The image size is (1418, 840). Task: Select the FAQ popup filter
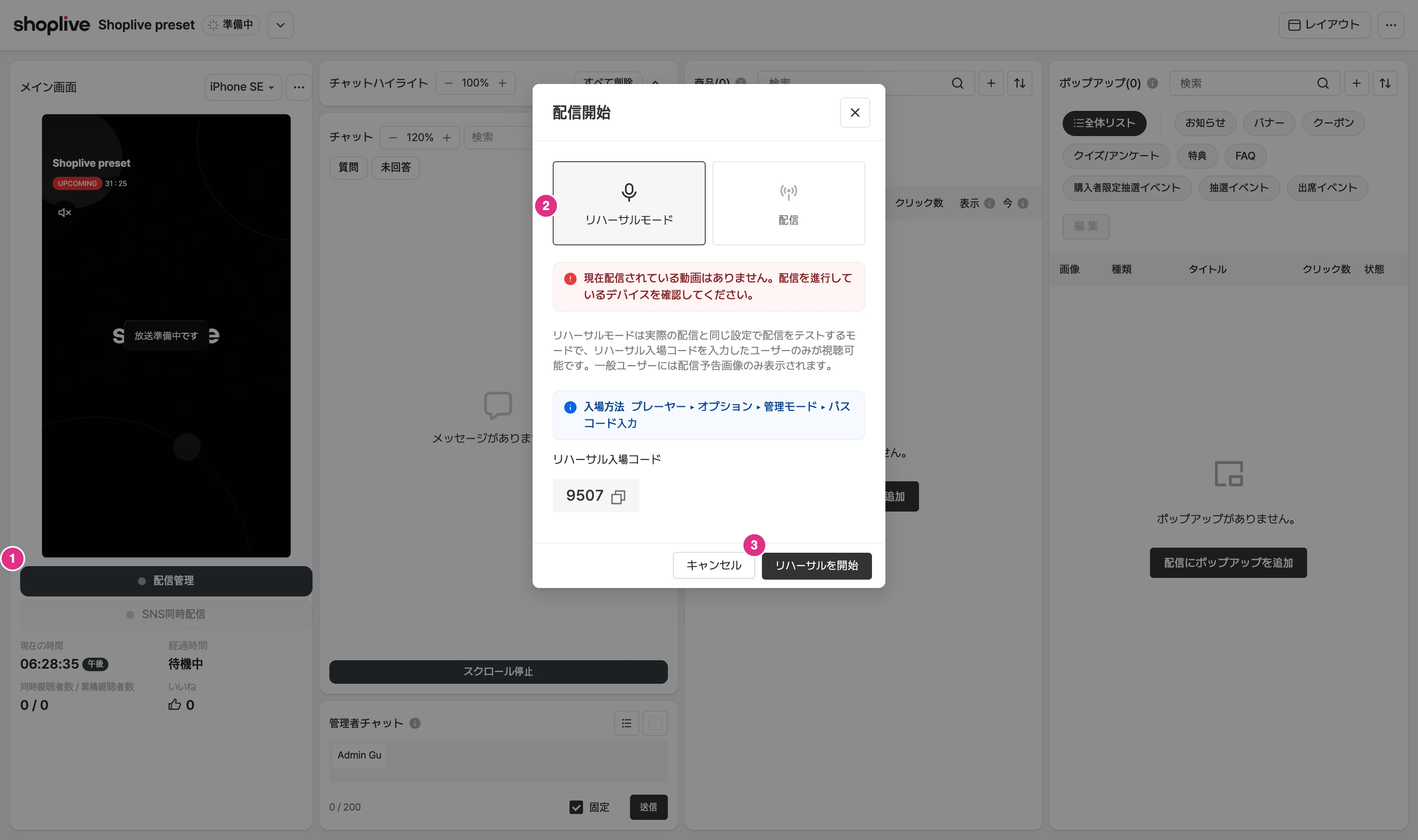click(x=1245, y=156)
